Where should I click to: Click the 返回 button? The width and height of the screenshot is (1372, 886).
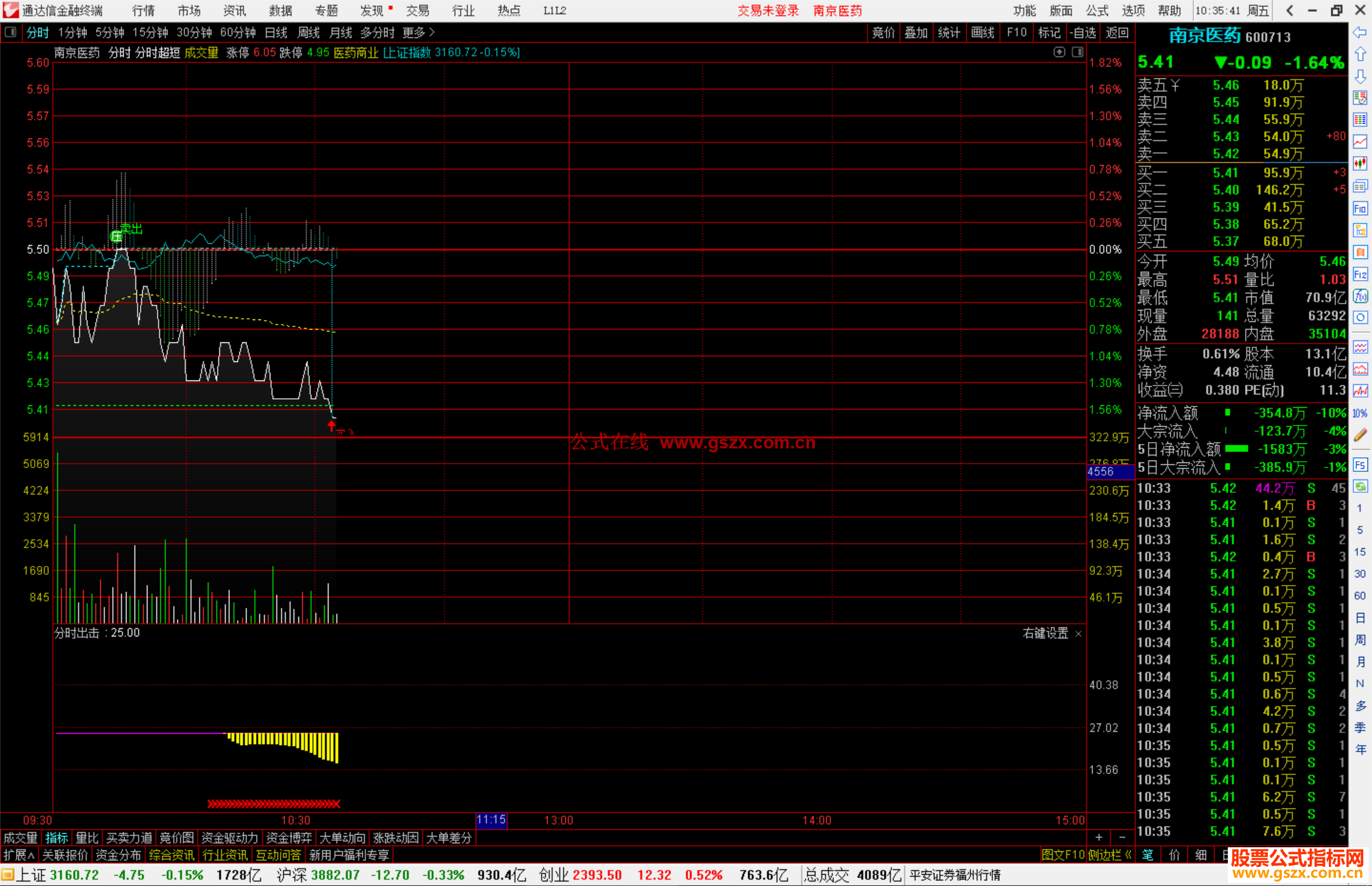[1117, 32]
